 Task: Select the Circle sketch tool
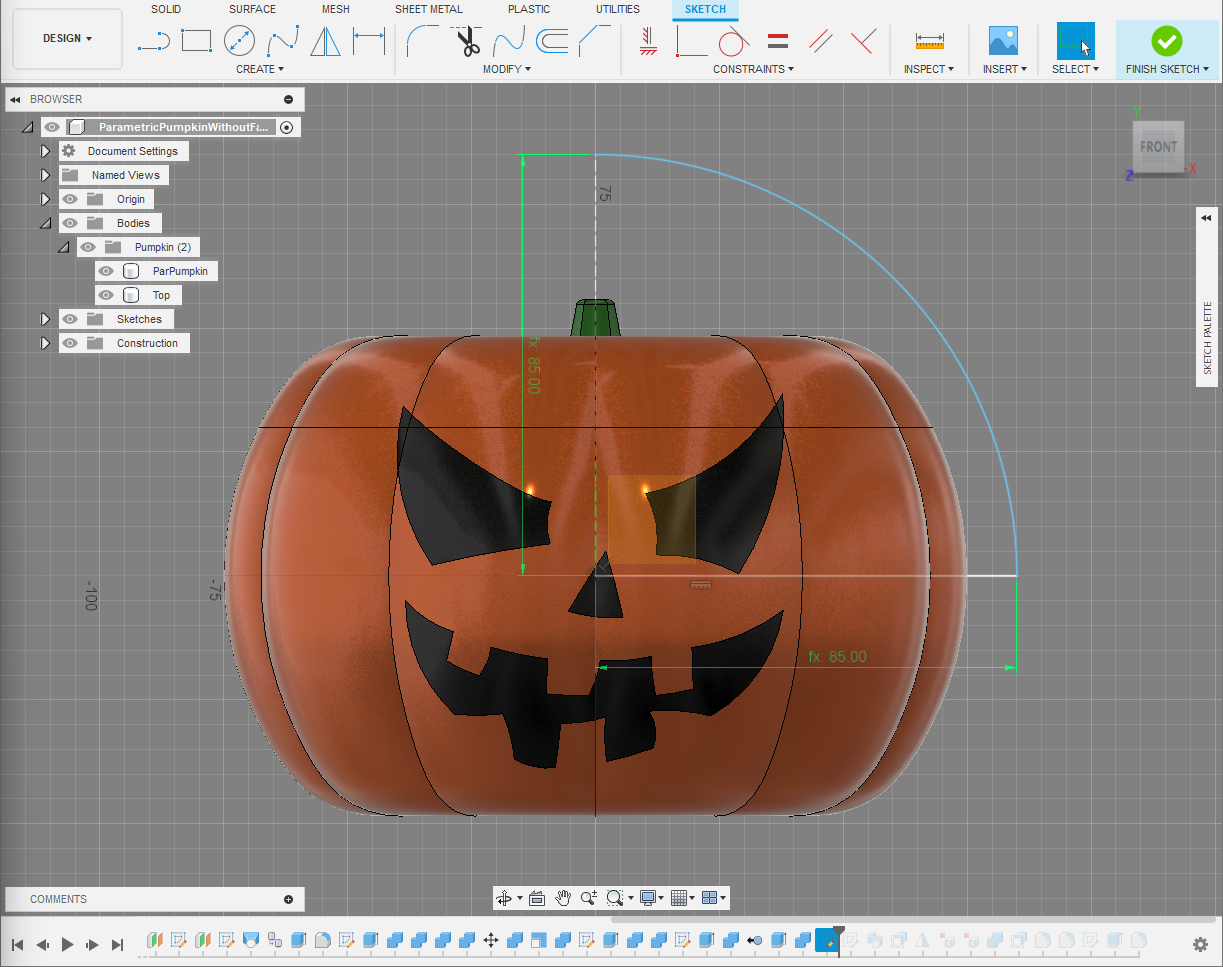point(240,40)
